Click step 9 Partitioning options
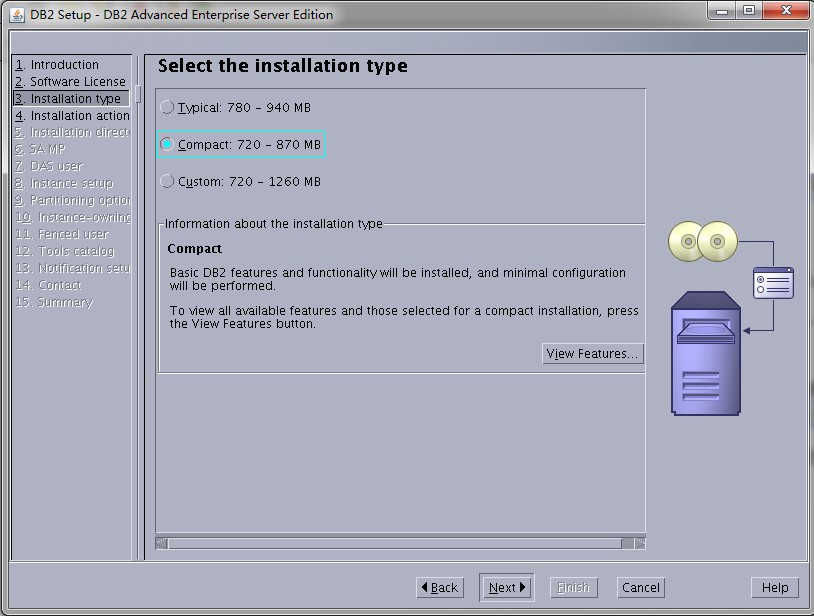This screenshot has height=616, width=814. point(72,200)
